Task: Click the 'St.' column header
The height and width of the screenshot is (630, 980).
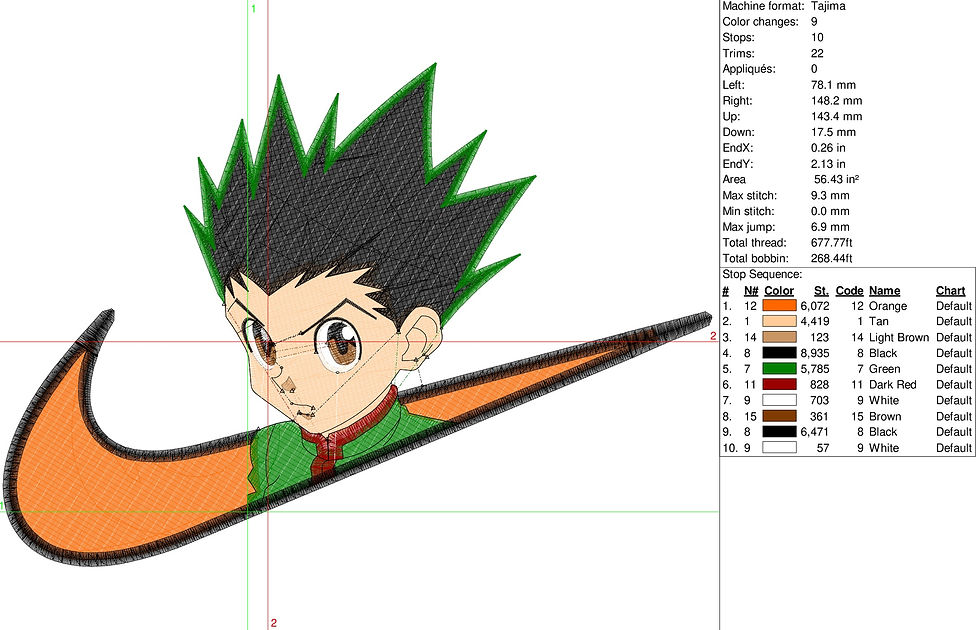Action: coord(821,291)
